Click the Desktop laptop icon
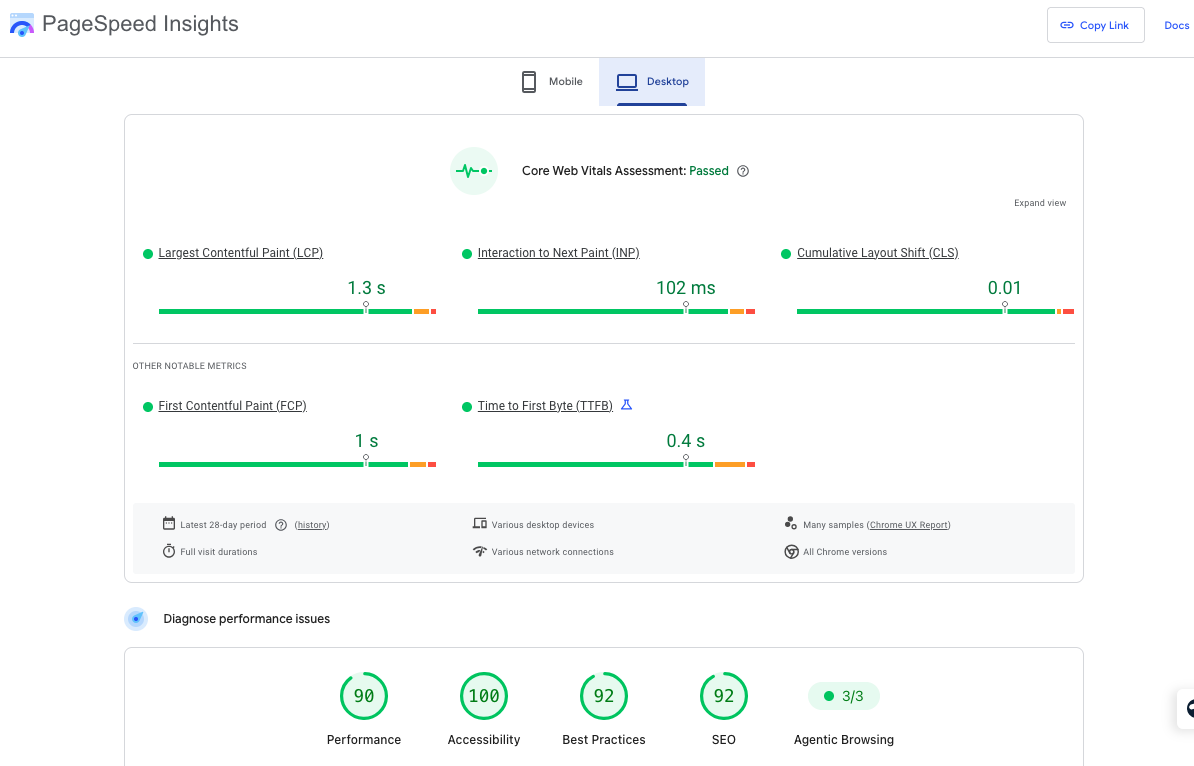The image size is (1194, 766). [627, 81]
